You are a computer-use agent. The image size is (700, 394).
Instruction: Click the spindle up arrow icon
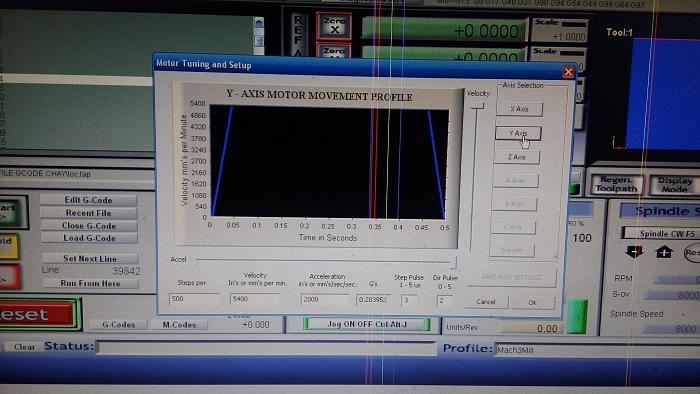(x=664, y=252)
